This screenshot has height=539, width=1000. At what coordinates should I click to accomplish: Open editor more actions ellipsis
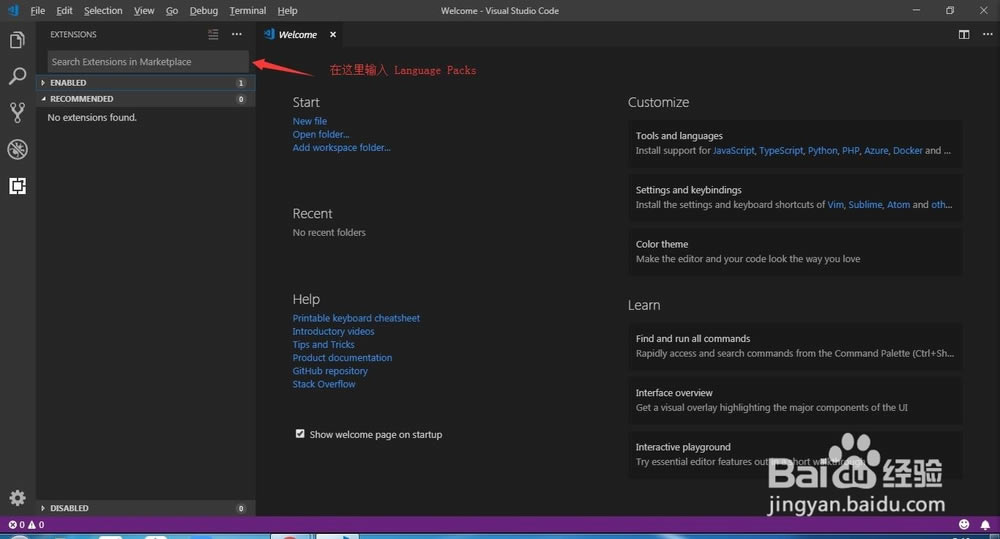point(987,34)
